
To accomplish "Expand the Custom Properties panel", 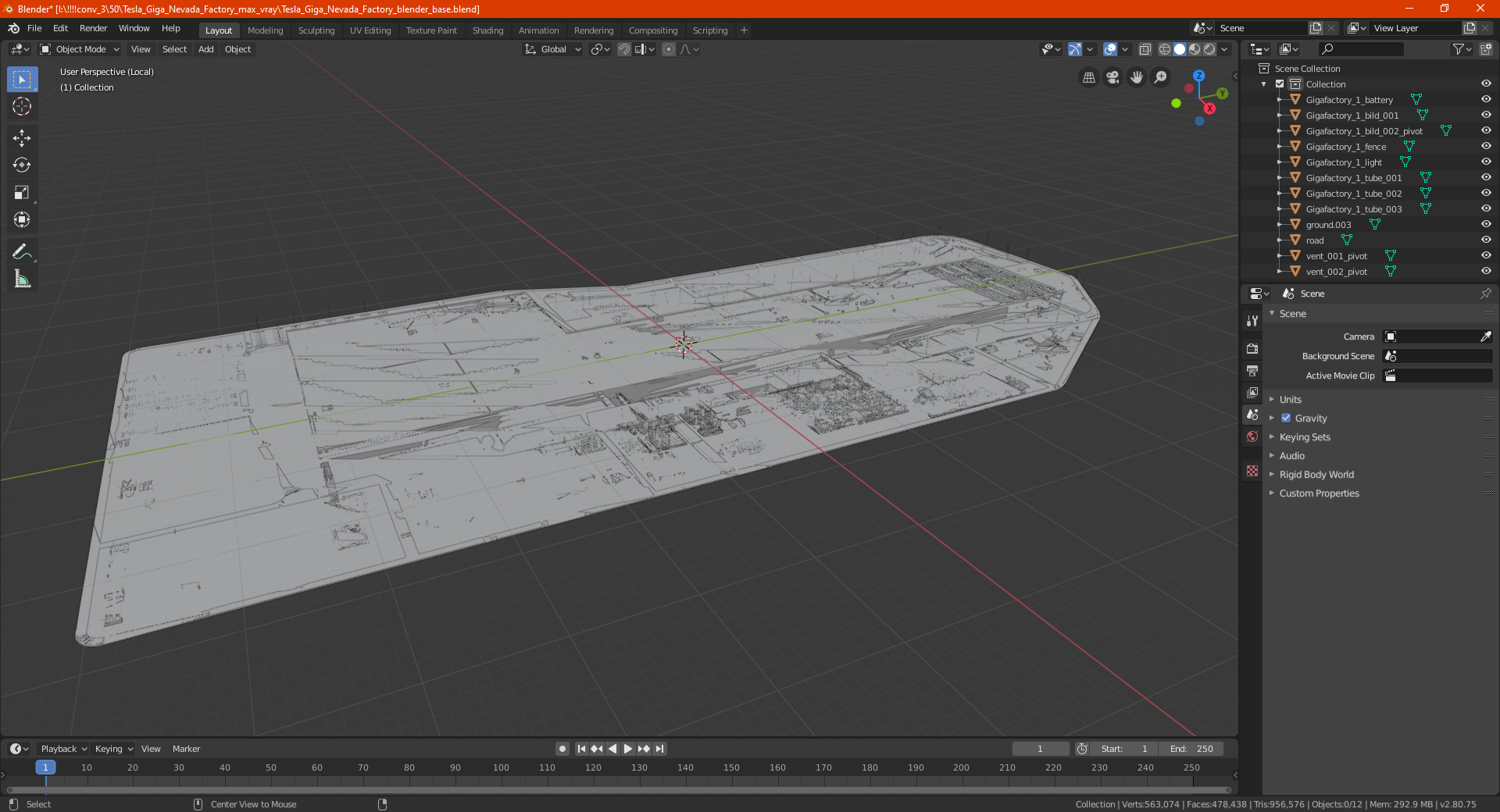I will click(x=1319, y=493).
